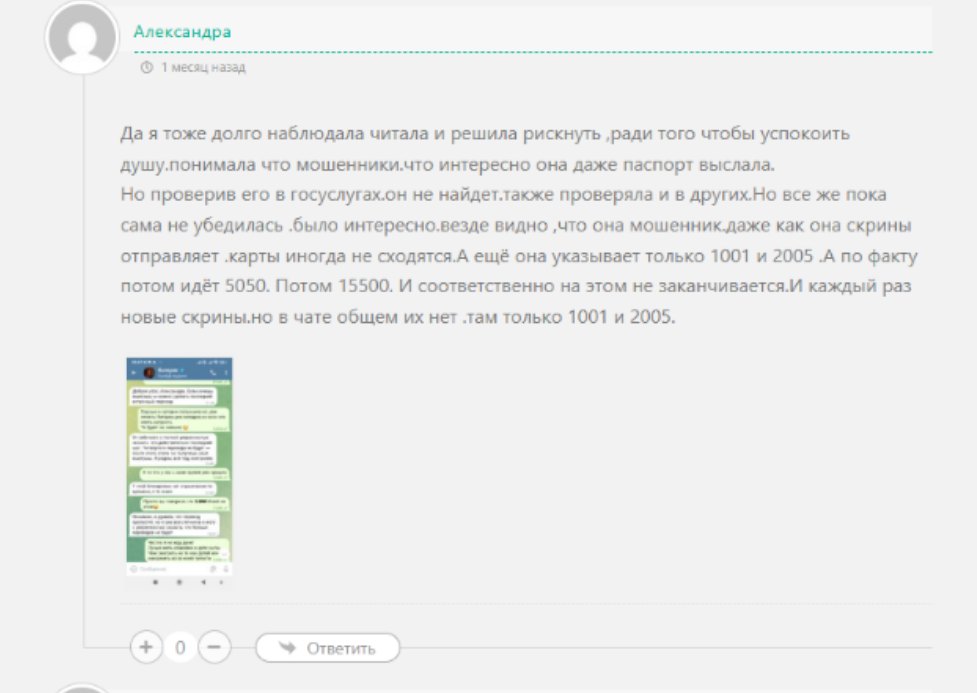The height and width of the screenshot is (693, 977).
Task: Select the timestamp '1 месяц назад'
Action: 203,67
